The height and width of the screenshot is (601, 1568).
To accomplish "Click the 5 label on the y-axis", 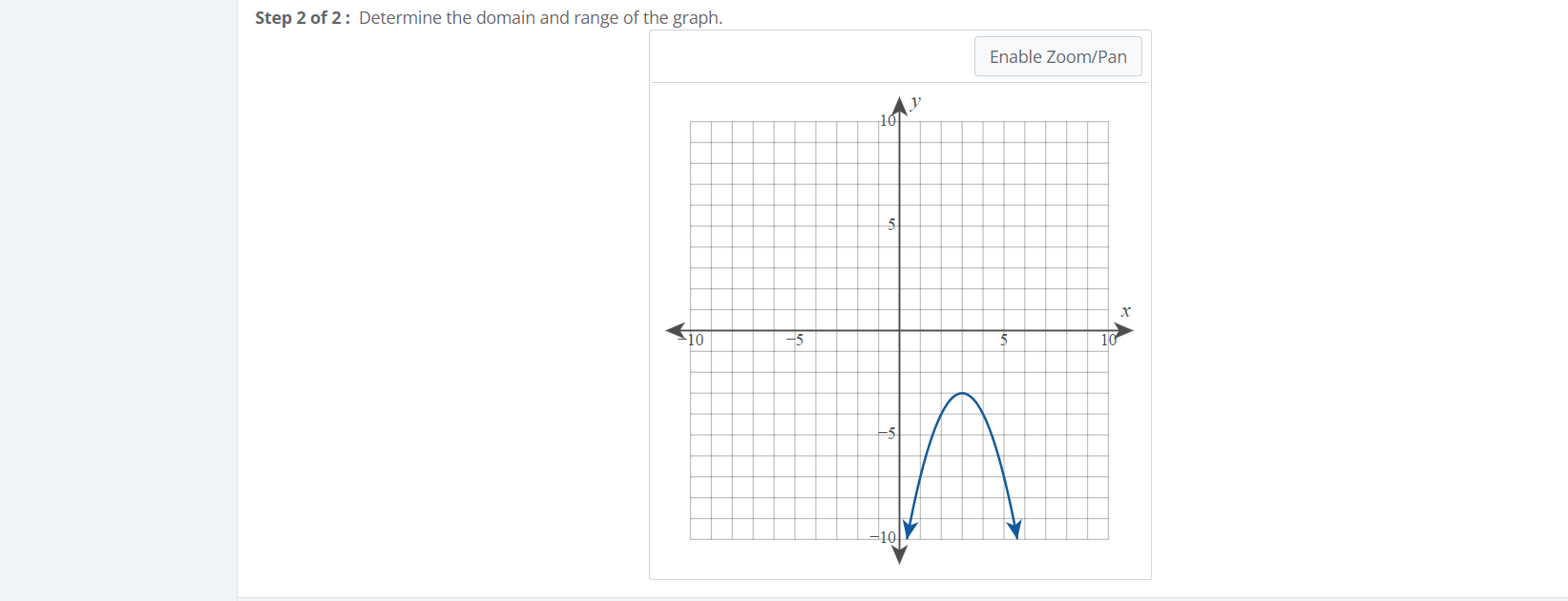I will tap(892, 225).
